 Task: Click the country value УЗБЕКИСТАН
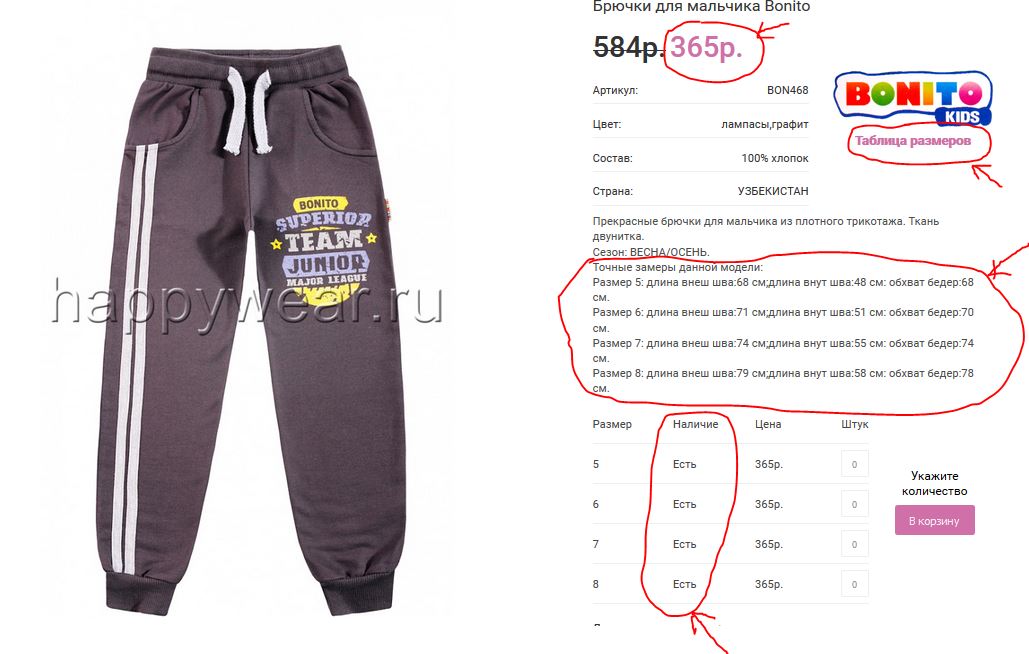[x=772, y=191]
